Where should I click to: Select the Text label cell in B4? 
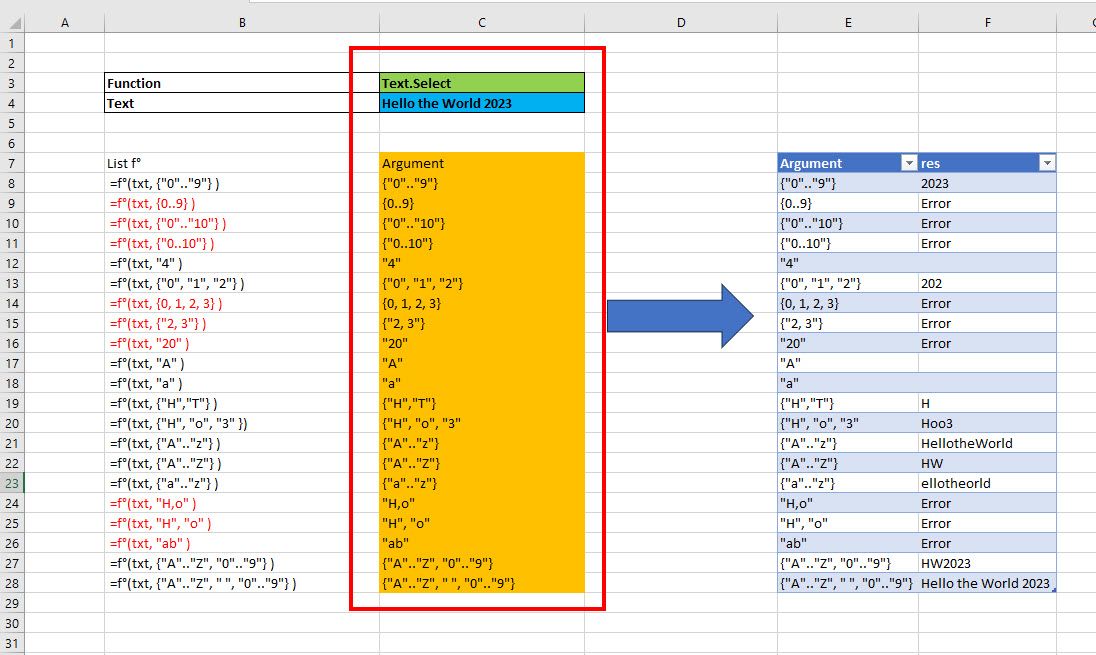pyautogui.click(x=242, y=103)
